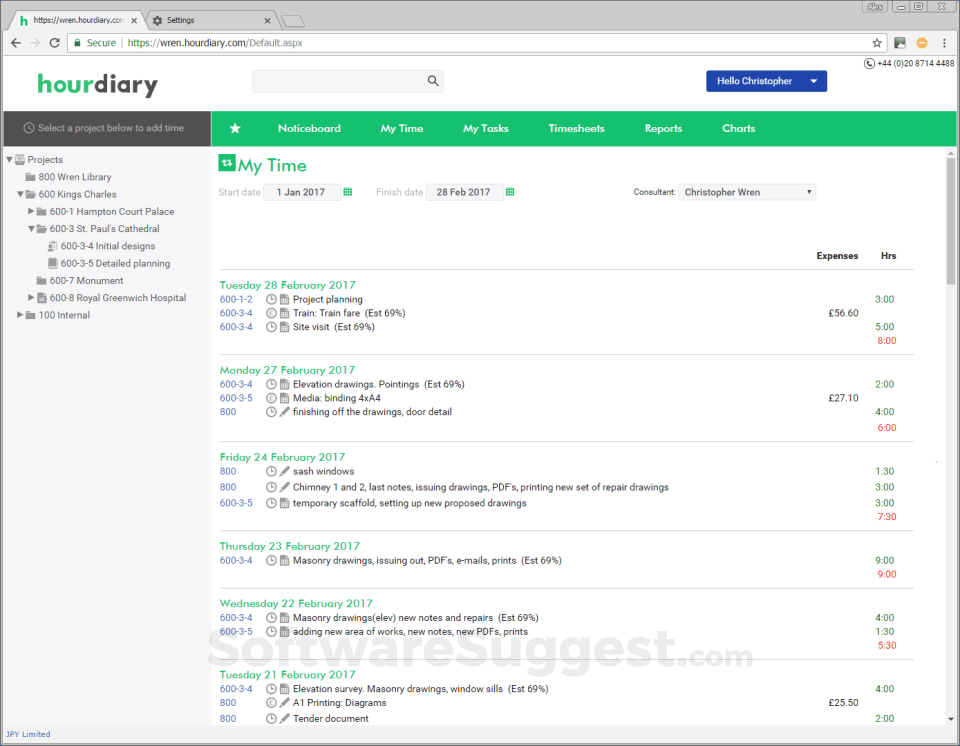Open the Noticeboard tab
Screen dimensions: 960x746
pyautogui.click(x=309, y=128)
